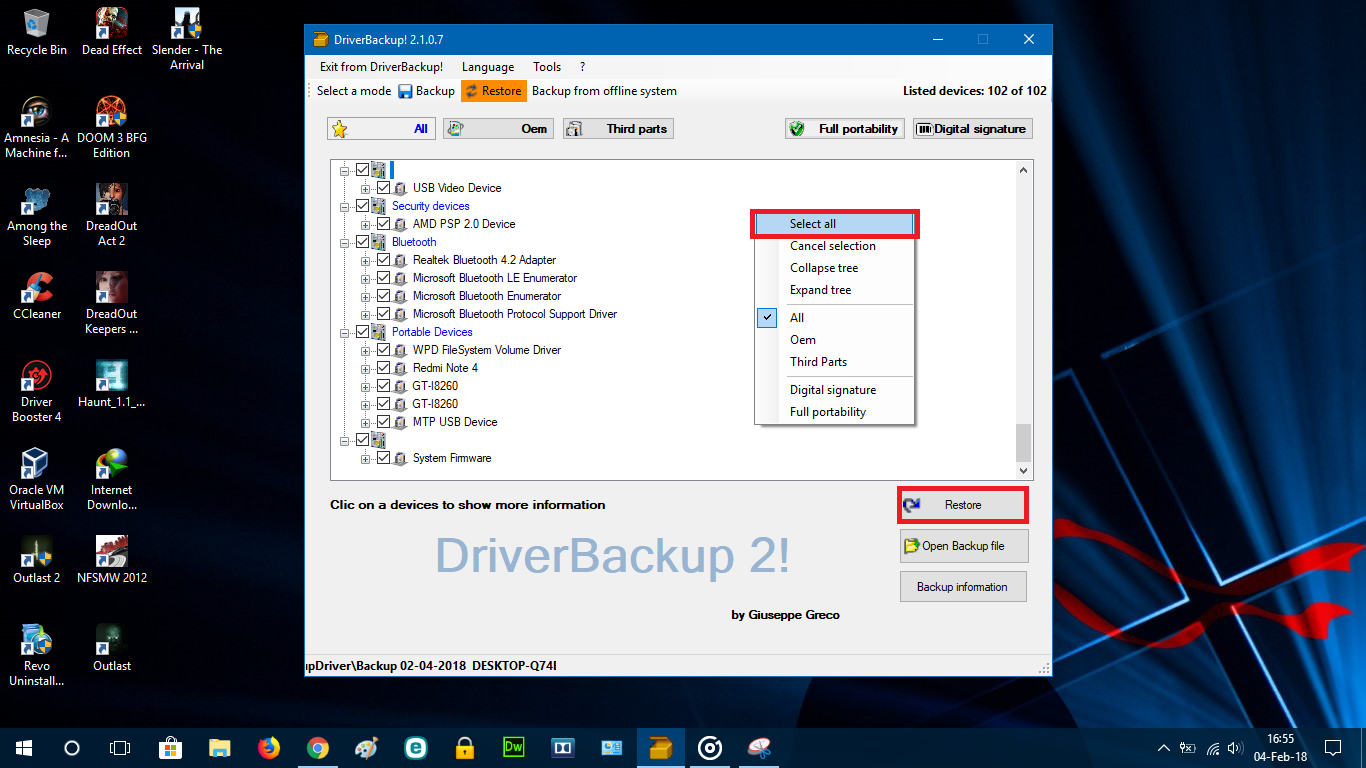This screenshot has height=768, width=1366.
Task: Open Google Chrome from the taskbar
Action: 318,747
